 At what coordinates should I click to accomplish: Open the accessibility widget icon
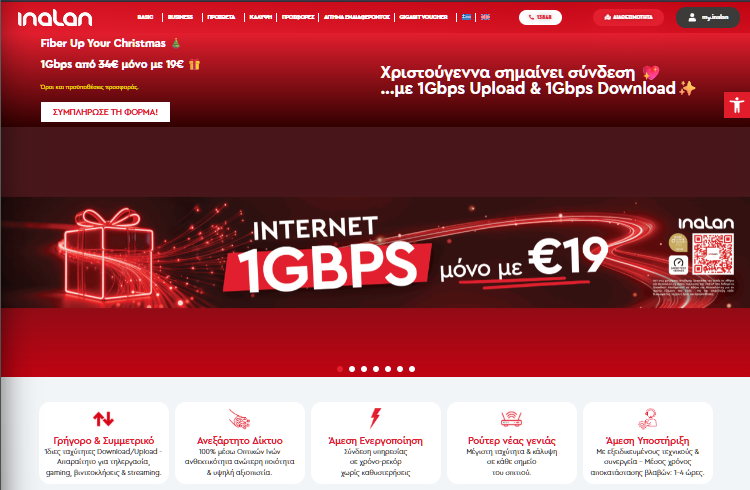(736, 105)
